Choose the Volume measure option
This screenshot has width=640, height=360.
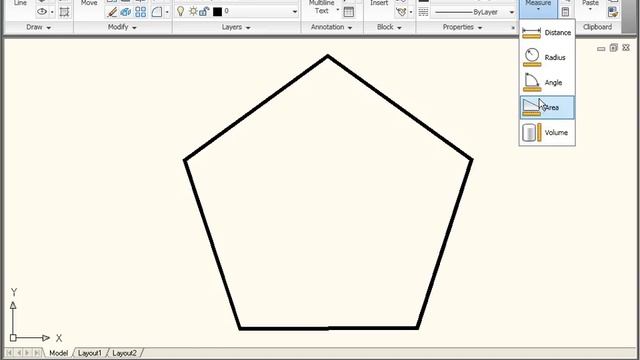[x=547, y=133]
